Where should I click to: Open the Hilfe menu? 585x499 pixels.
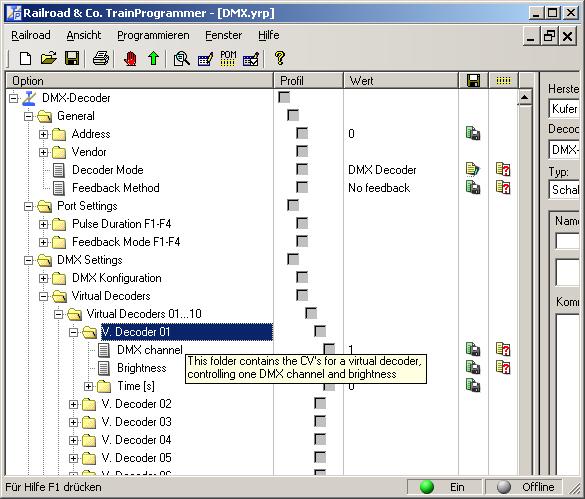[269, 35]
